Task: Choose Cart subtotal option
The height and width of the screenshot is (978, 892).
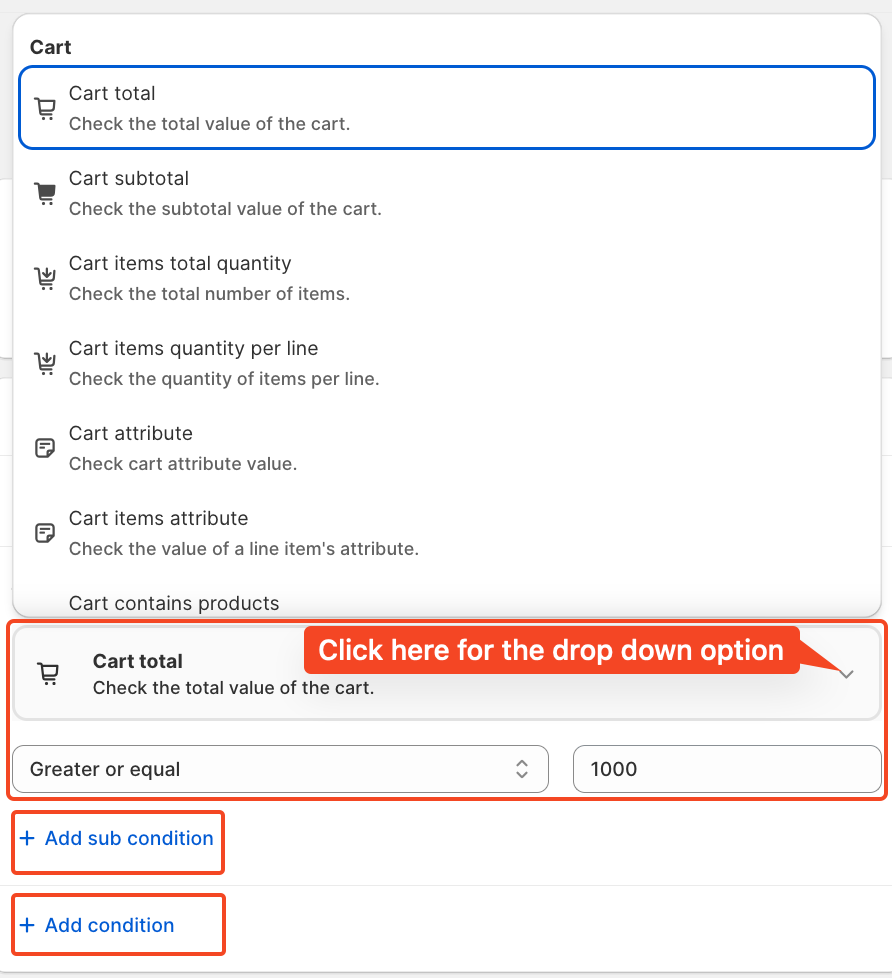Action: point(447,193)
